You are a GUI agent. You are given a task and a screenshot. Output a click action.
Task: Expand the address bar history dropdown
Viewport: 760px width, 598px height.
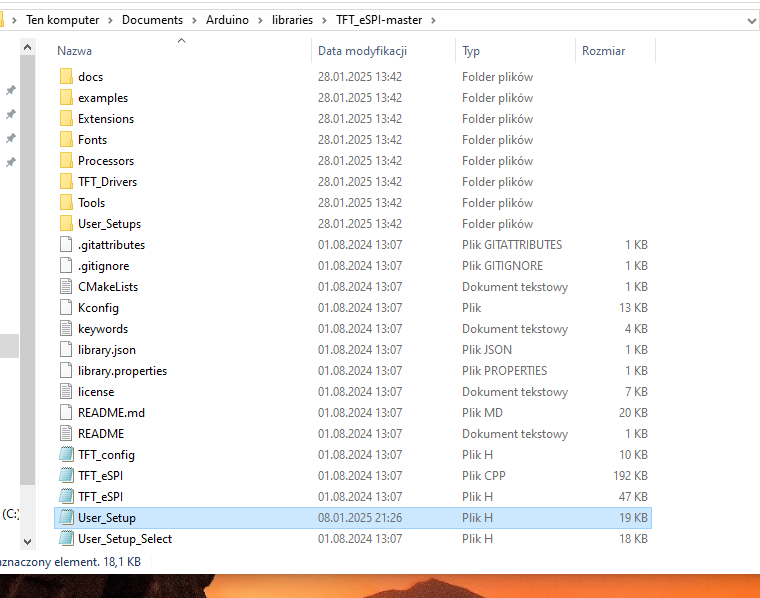[x=751, y=21]
